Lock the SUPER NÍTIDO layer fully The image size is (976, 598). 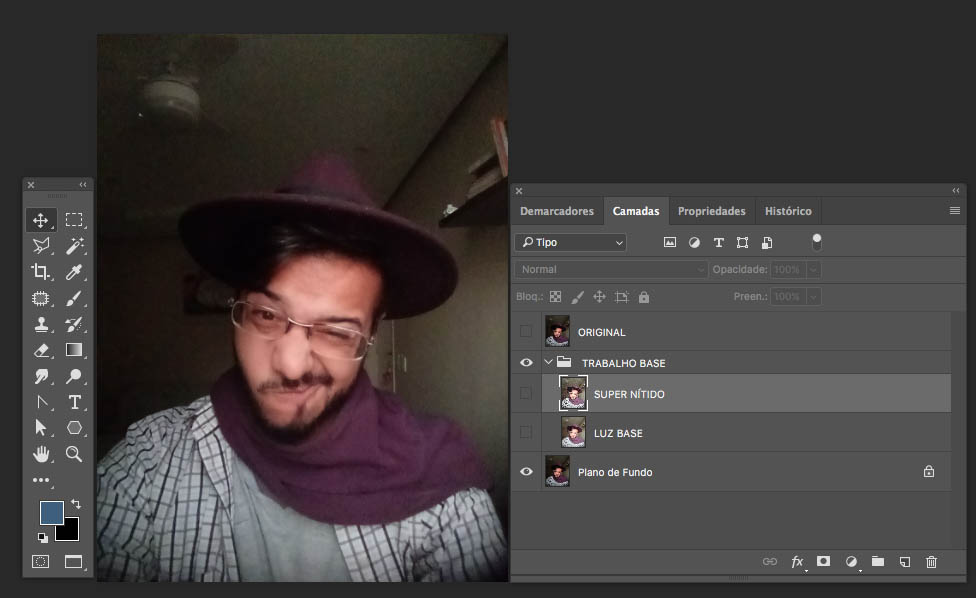point(645,296)
